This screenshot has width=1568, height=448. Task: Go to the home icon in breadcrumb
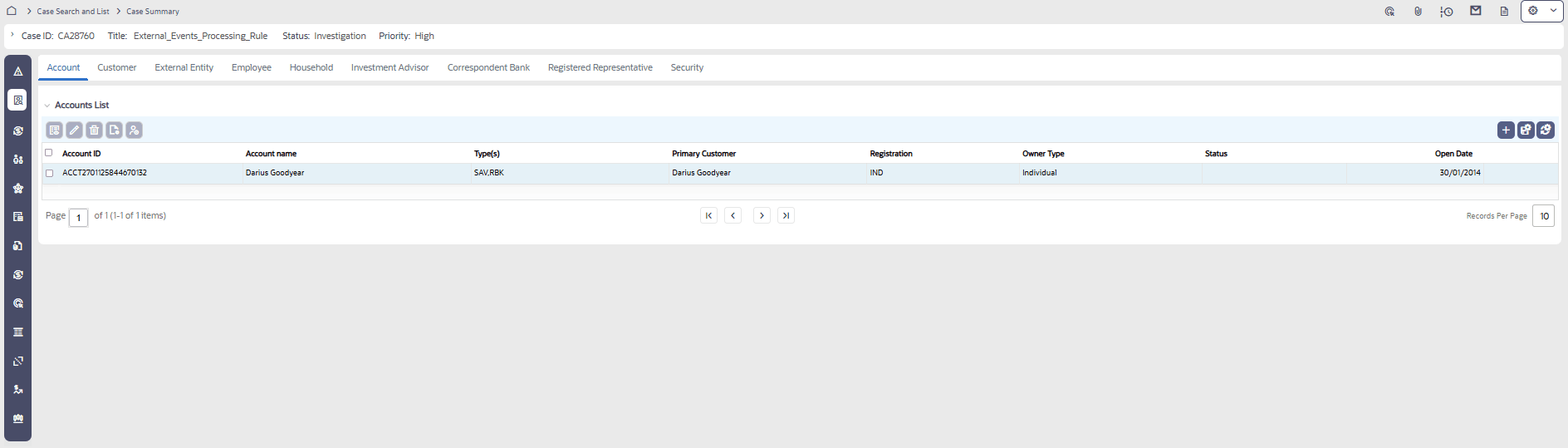pos(12,11)
